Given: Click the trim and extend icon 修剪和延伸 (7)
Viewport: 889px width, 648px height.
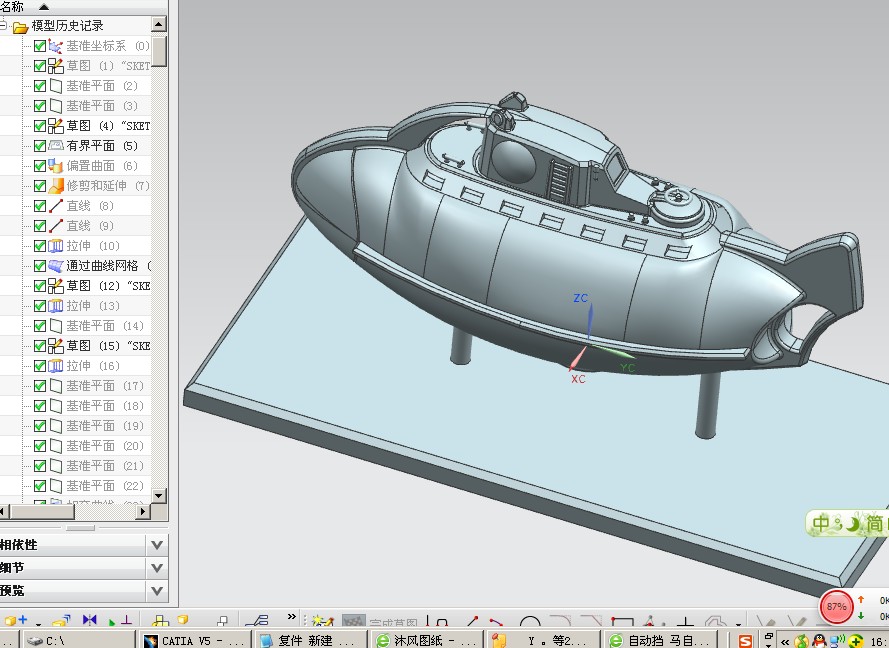Looking at the screenshot, I should coord(56,186).
